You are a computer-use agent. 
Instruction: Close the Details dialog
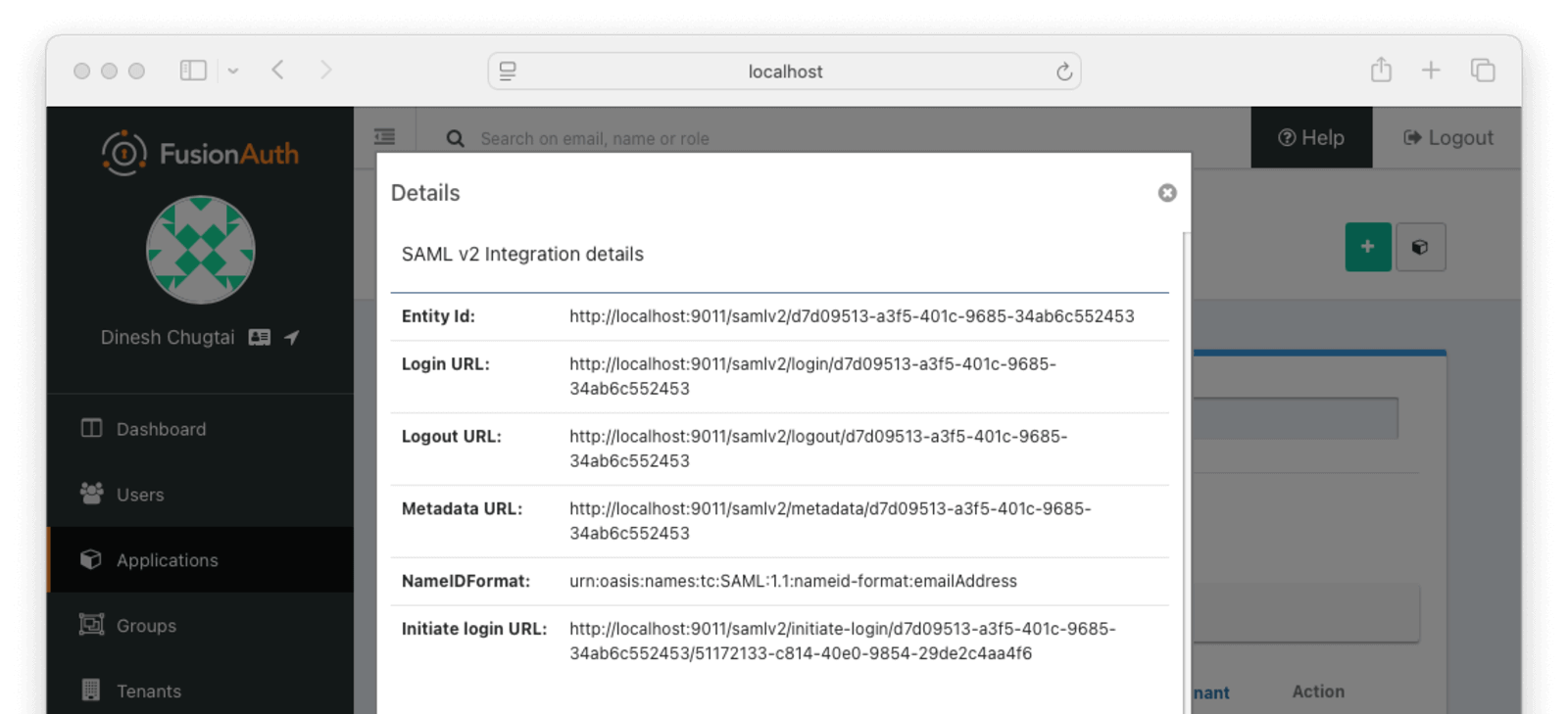(1166, 193)
